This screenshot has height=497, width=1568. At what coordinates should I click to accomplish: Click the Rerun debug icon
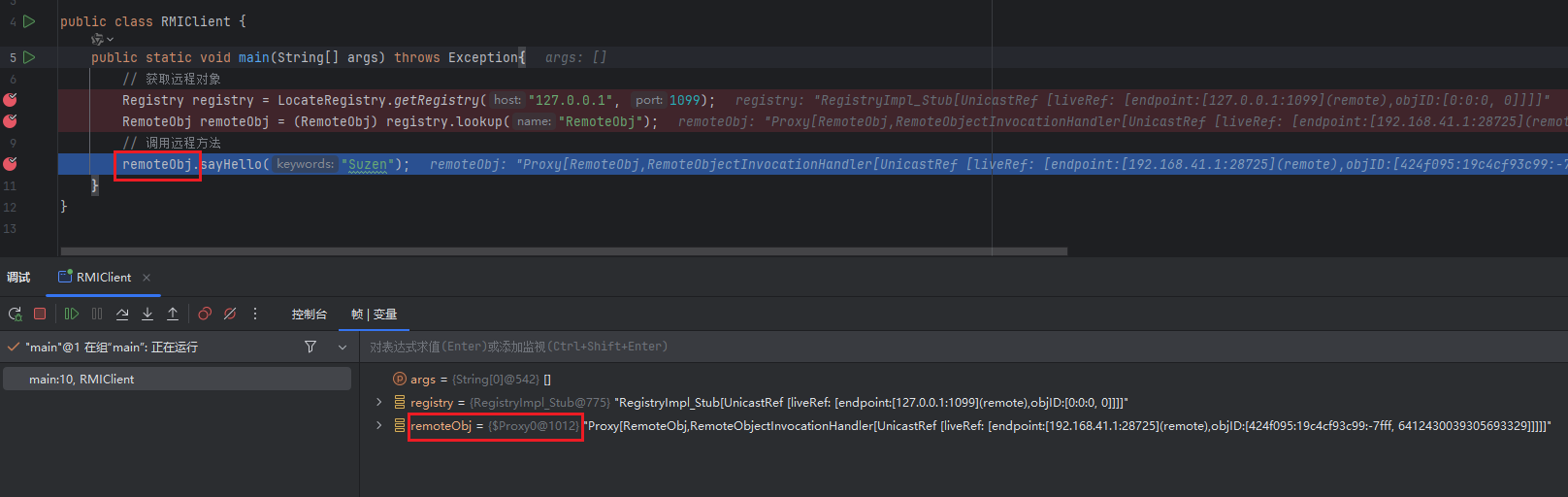click(x=15, y=314)
